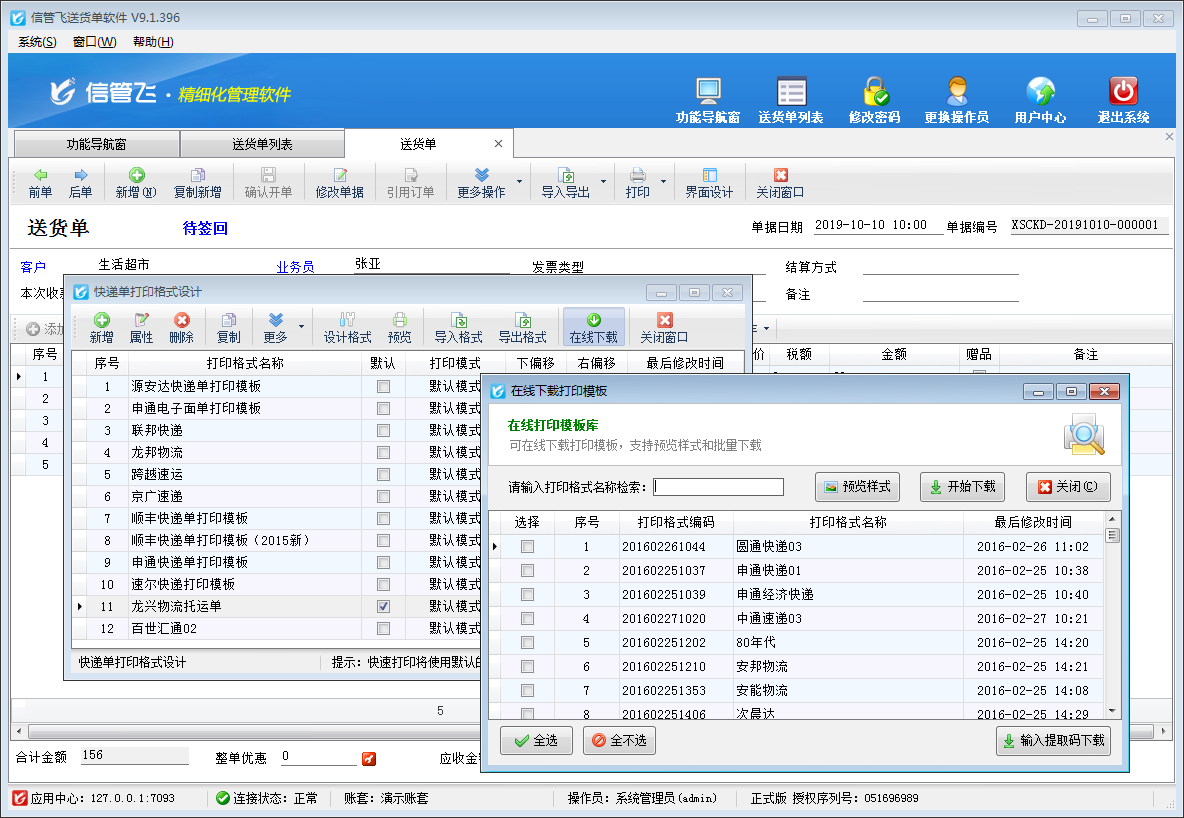Close the 送货单 tab

498,144
